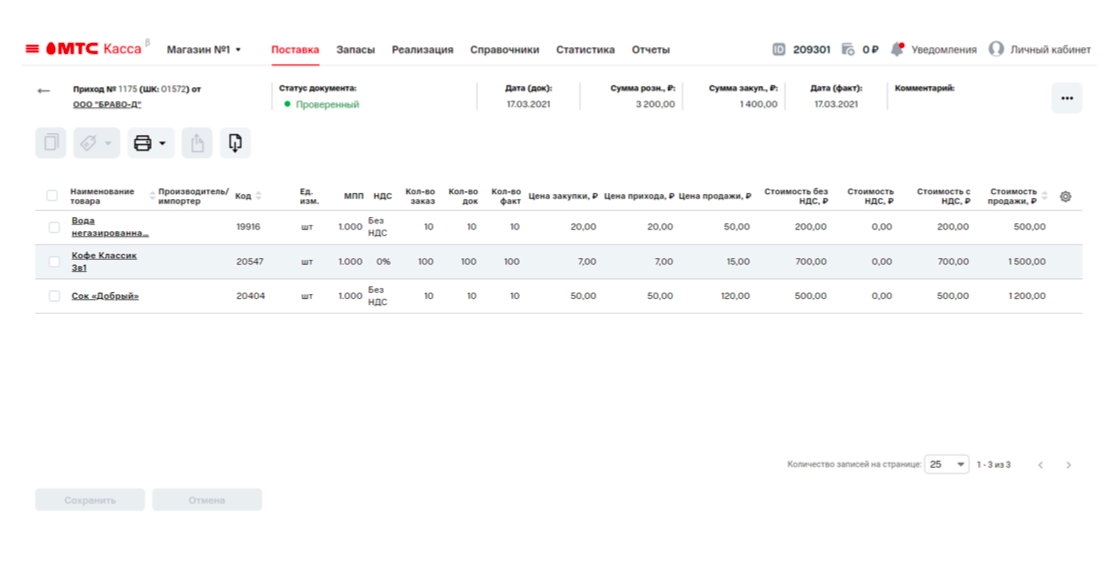This screenshot has width=1120, height=562.
Task: Click the share/export toolbar icon
Action: click(197, 143)
